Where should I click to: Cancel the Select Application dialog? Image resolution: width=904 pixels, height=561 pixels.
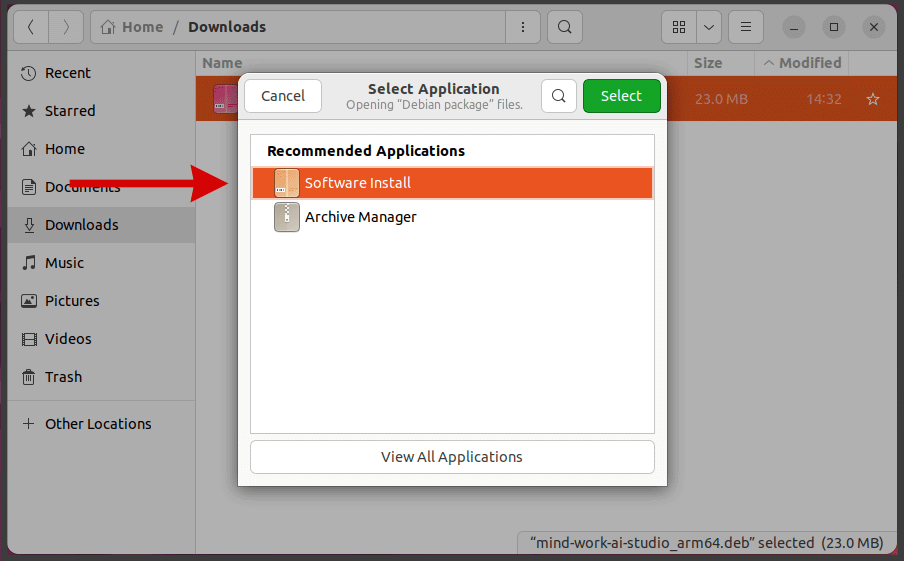(x=283, y=96)
